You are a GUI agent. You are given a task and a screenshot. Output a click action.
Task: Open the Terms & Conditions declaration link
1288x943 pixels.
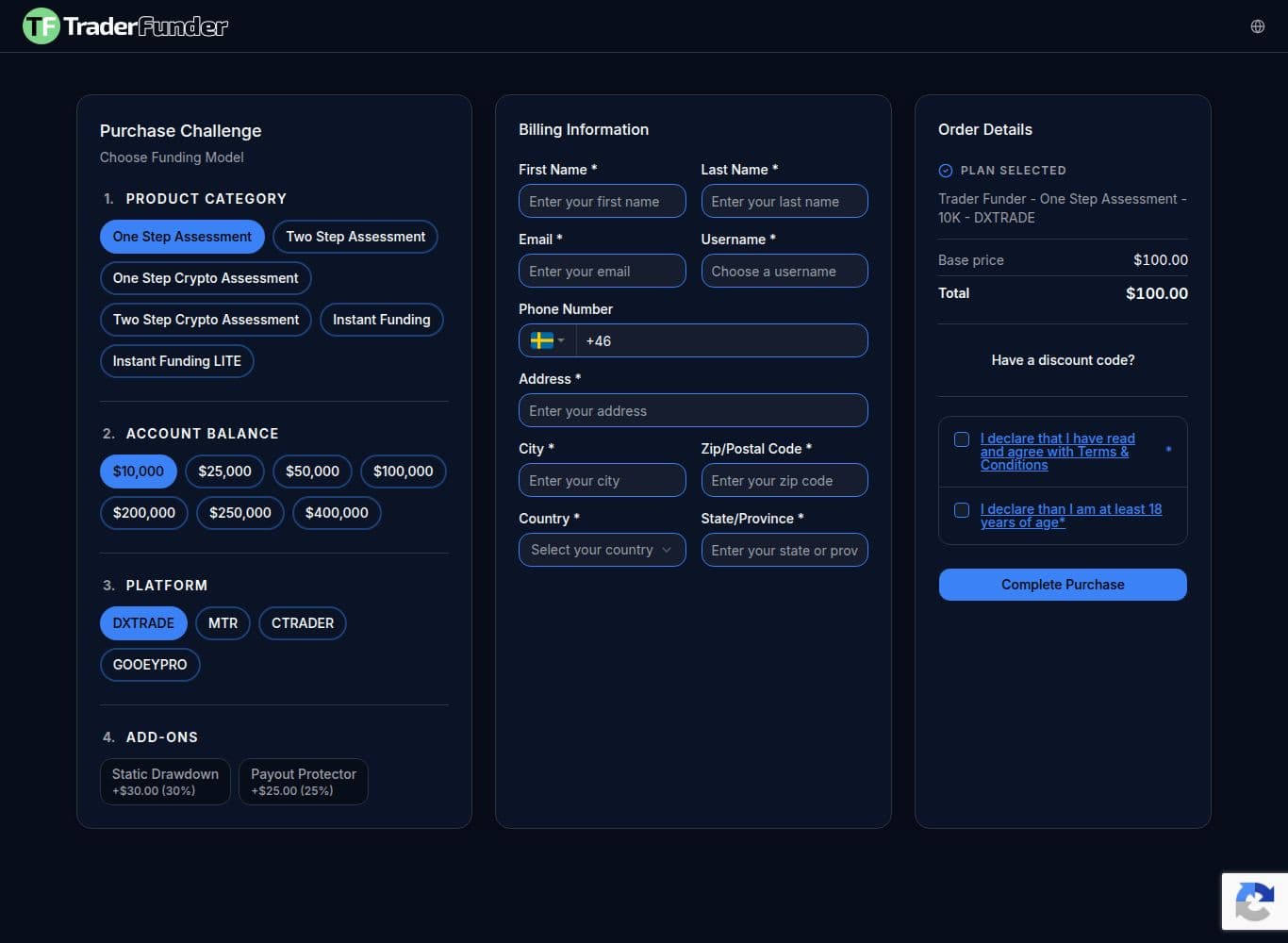(1057, 452)
